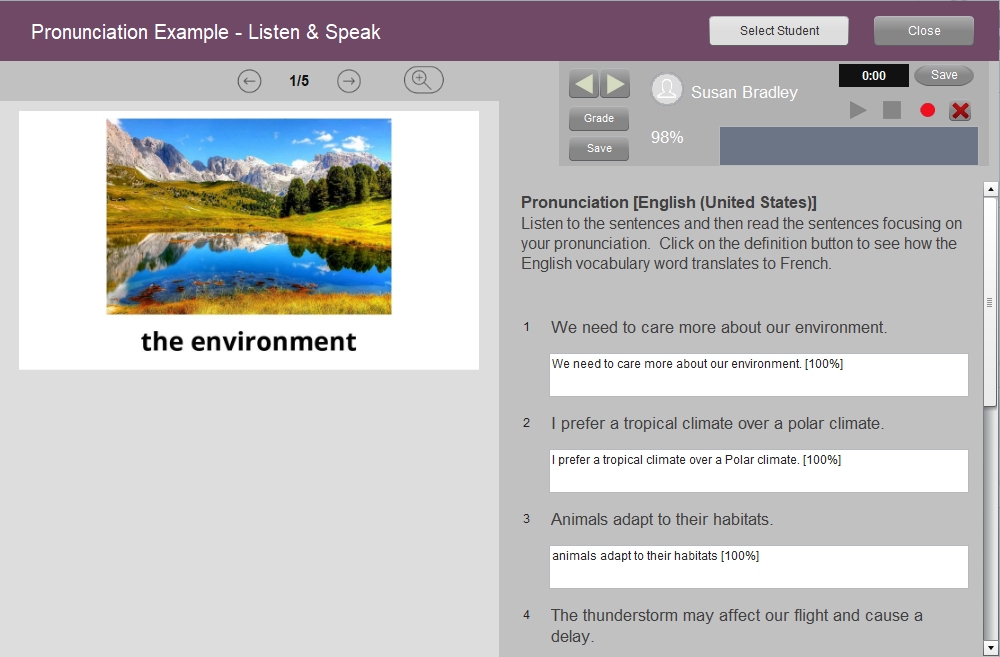Switch to the previous student arrow
The width and height of the screenshot is (1000, 657).
click(583, 84)
